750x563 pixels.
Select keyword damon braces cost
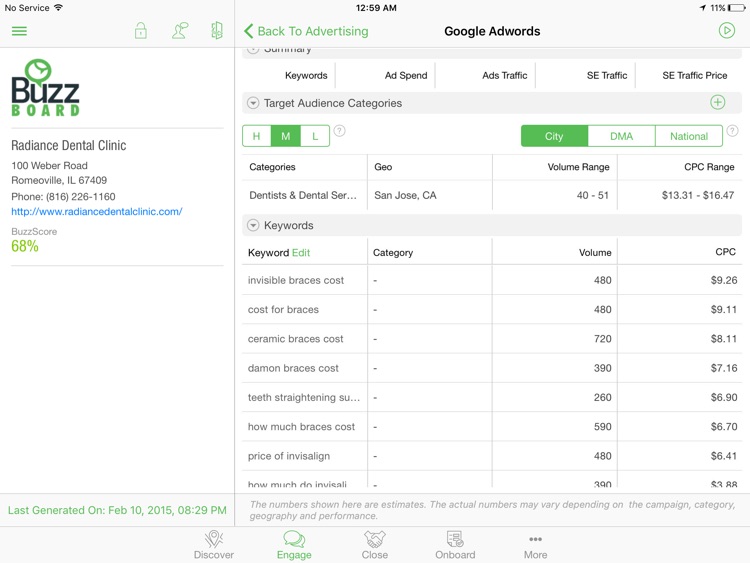click(x=293, y=368)
